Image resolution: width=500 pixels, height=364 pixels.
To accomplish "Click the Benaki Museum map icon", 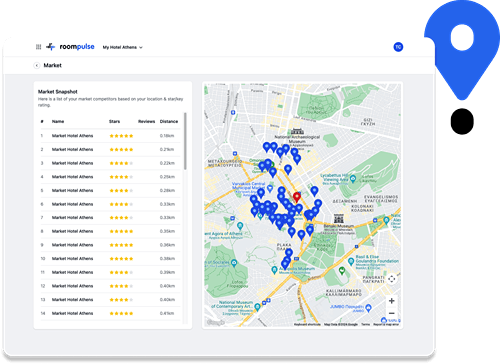I will click(x=339, y=219).
